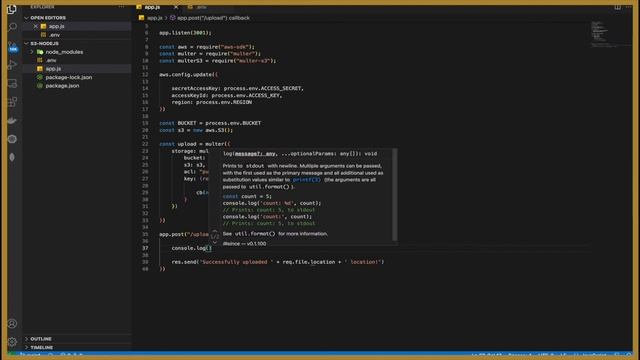Click the split editor icon

pos(618,7)
